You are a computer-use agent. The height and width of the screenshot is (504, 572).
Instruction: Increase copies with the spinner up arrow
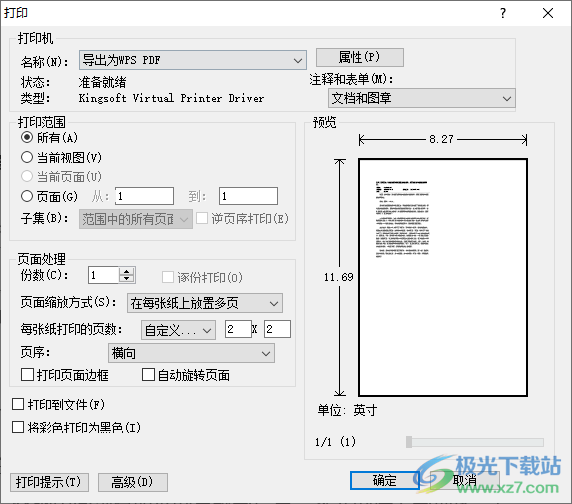127,272
